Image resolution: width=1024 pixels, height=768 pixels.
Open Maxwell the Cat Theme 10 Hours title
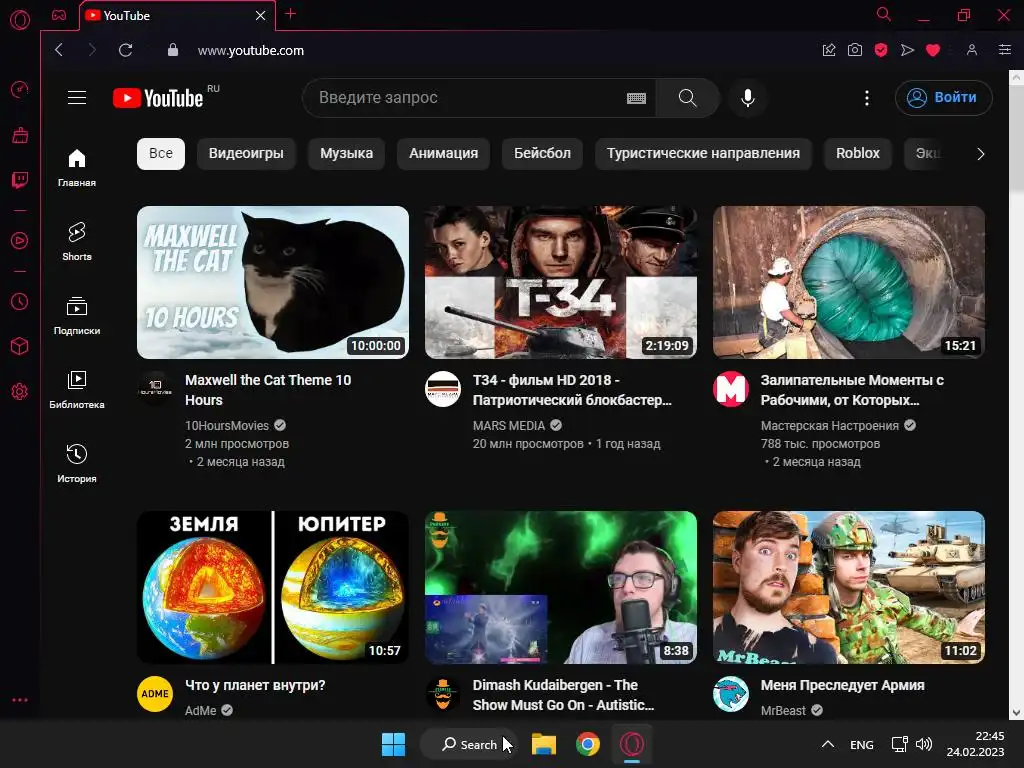[x=268, y=390]
